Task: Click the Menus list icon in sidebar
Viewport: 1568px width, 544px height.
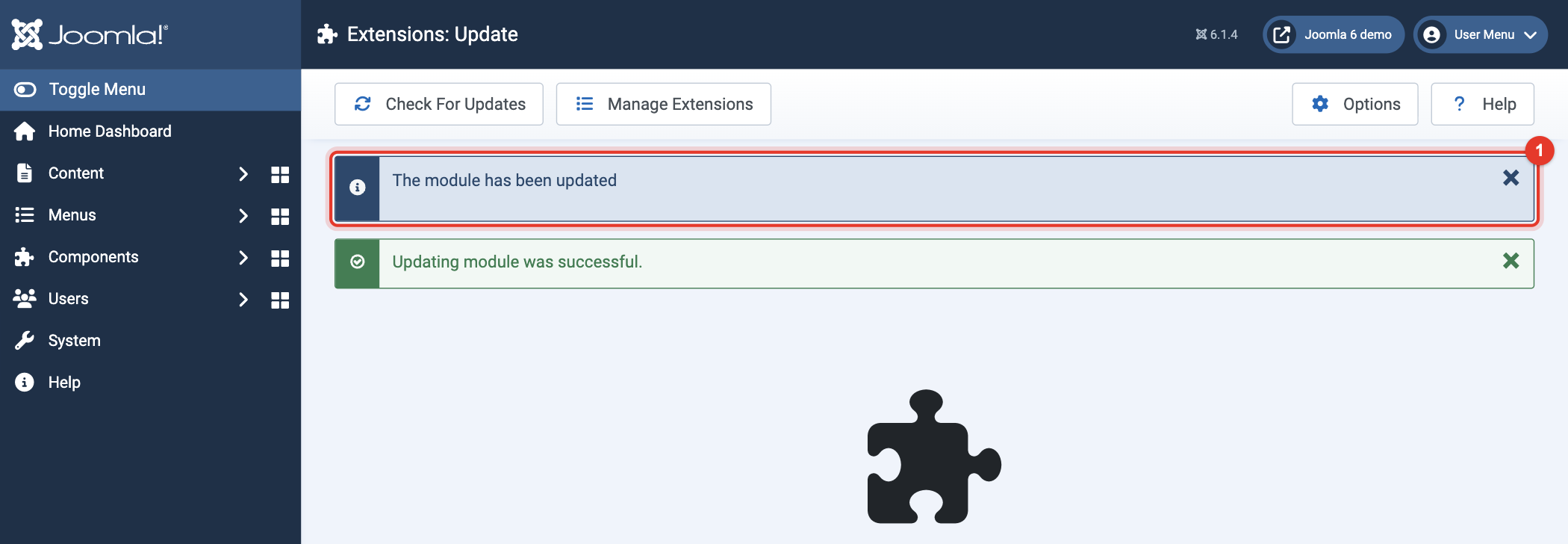Action: [x=25, y=215]
